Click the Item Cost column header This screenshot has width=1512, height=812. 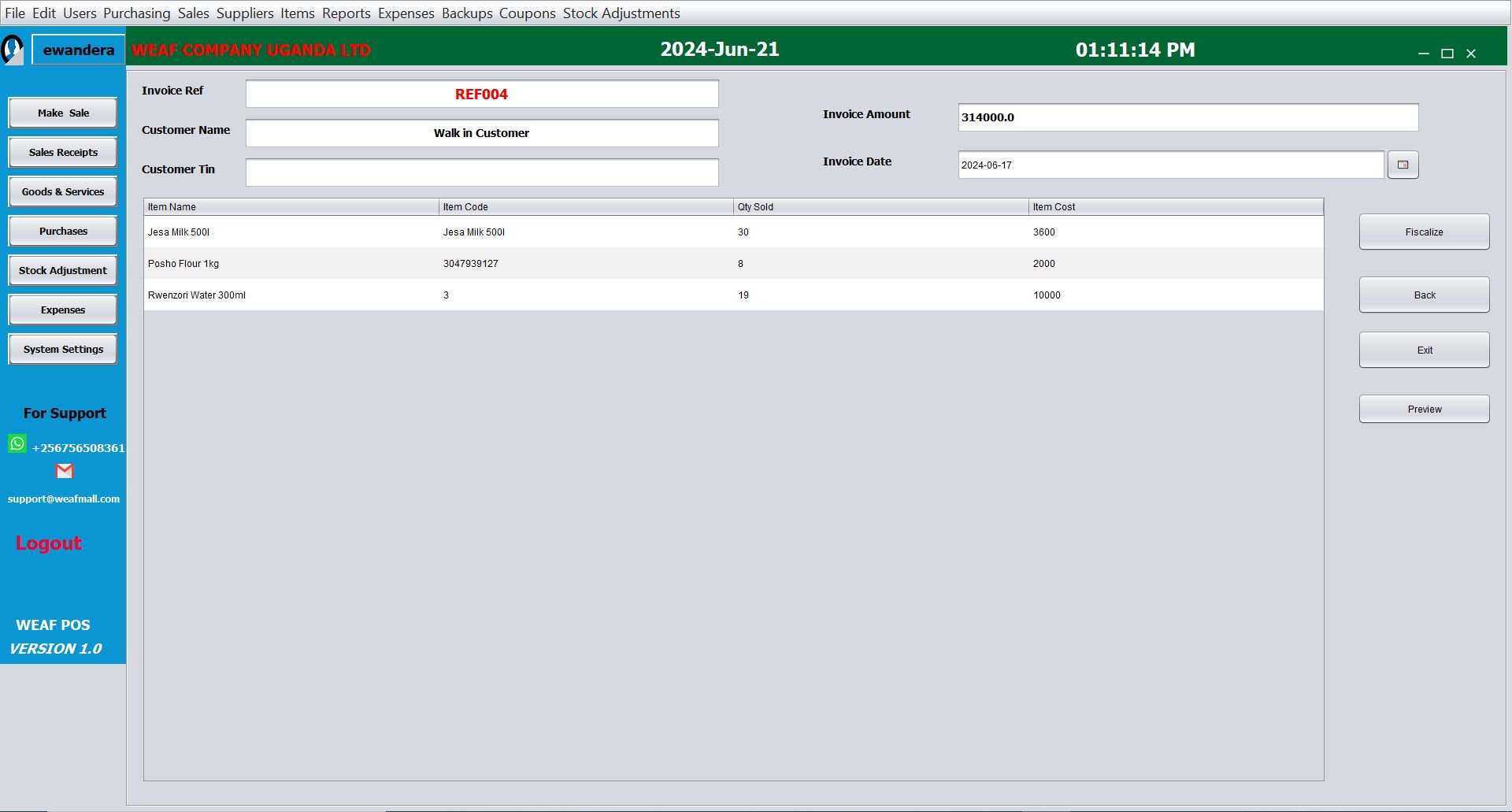coord(1176,207)
